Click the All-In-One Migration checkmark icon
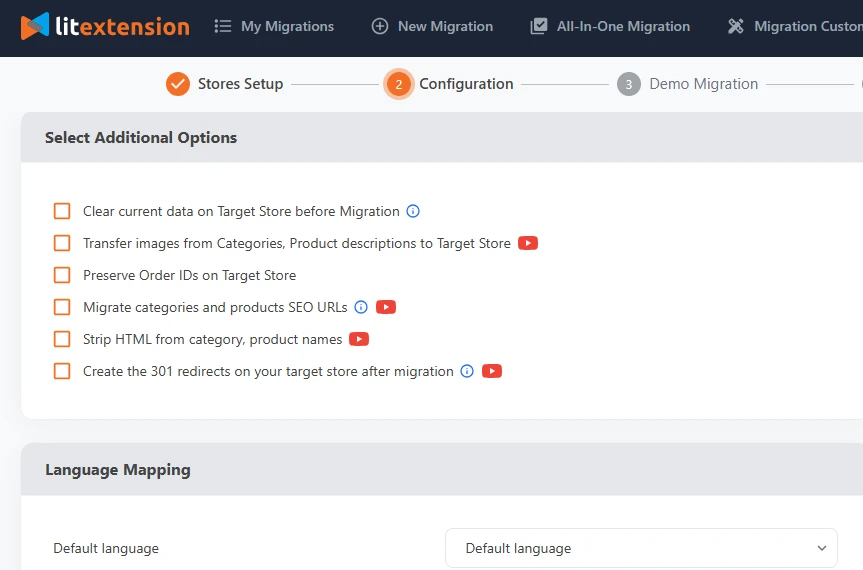The image size is (863, 570). (x=539, y=26)
